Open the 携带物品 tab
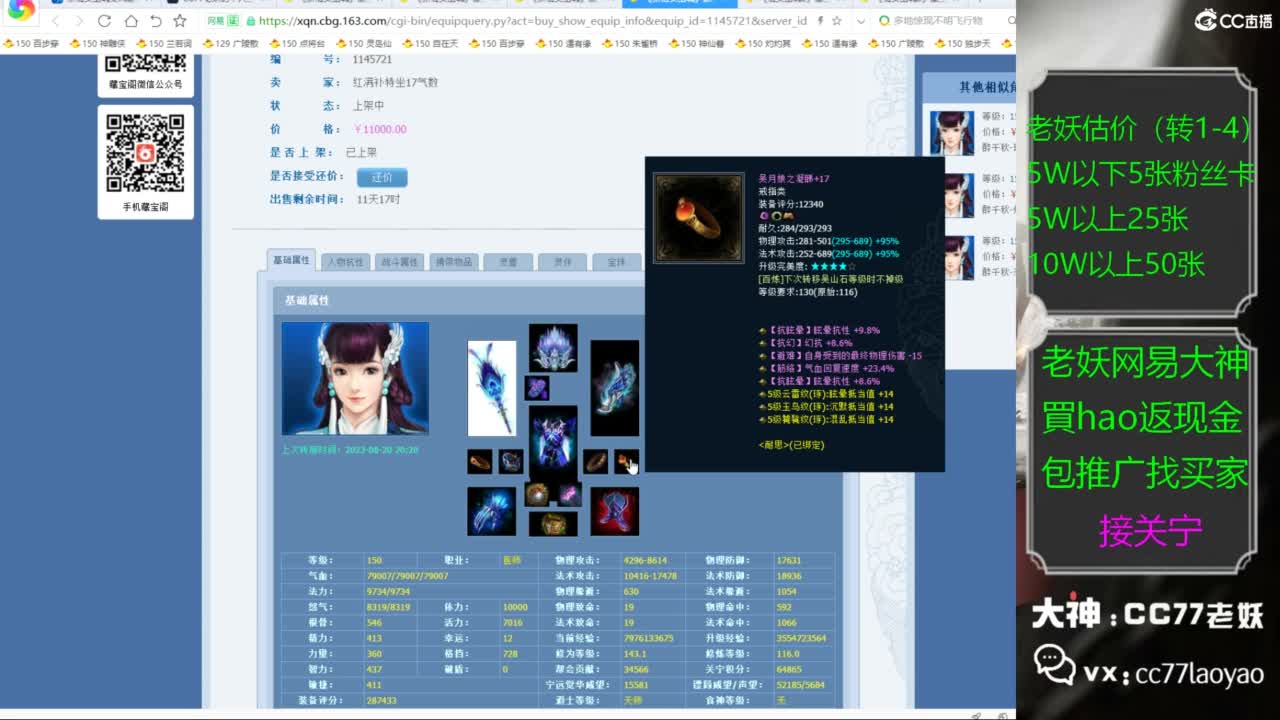The height and width of the screenshot is (720, 1280). click(x=454, y=262)
